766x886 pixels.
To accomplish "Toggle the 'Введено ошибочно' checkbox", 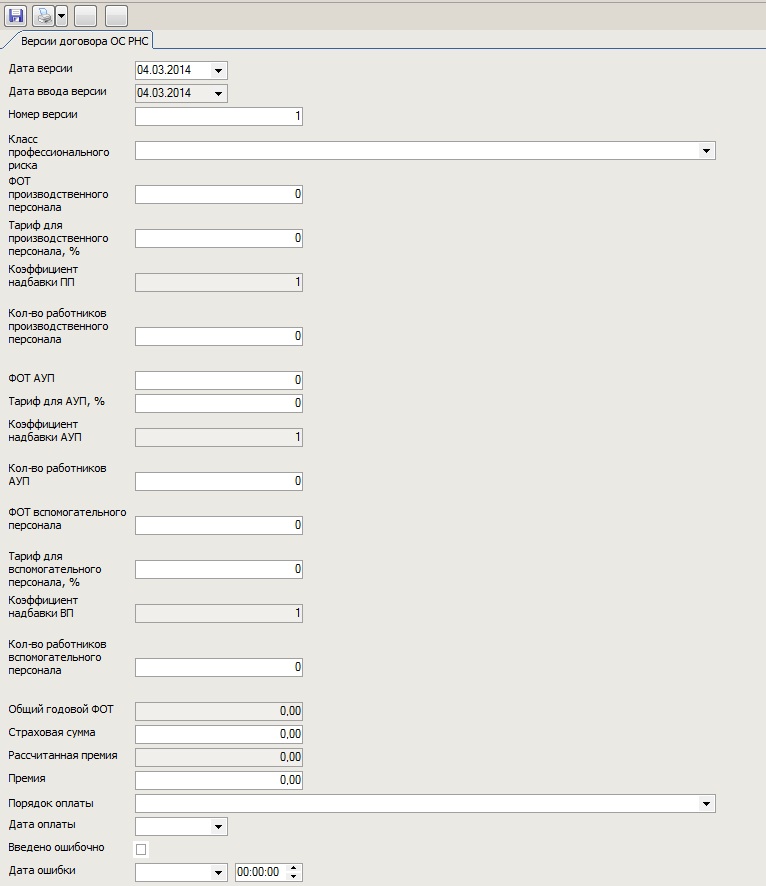I will coord(141,849).
